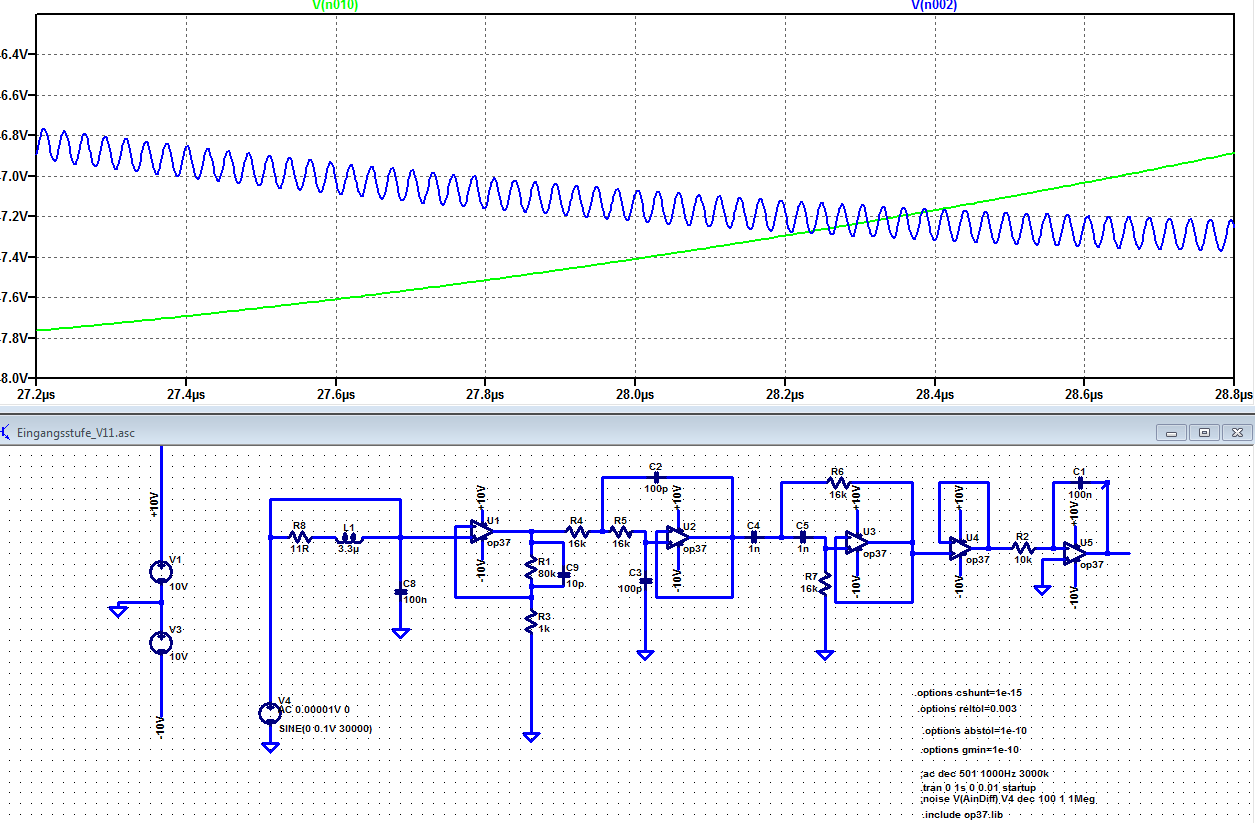Click the 6.4V vertical axis label
Image resolution: width=1255 pixels, height=823 pixels.
(15, 54)
